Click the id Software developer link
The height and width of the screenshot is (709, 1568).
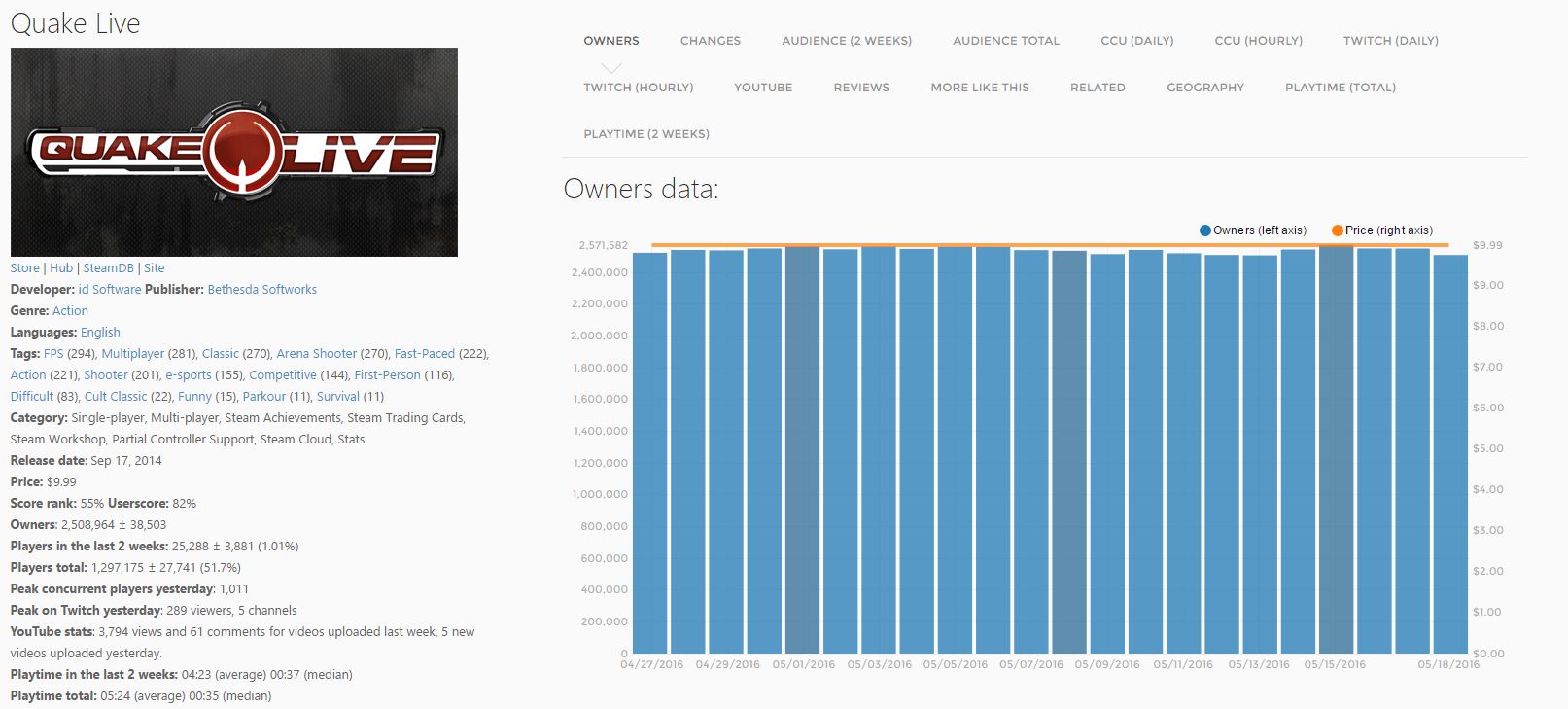(109, 290)
